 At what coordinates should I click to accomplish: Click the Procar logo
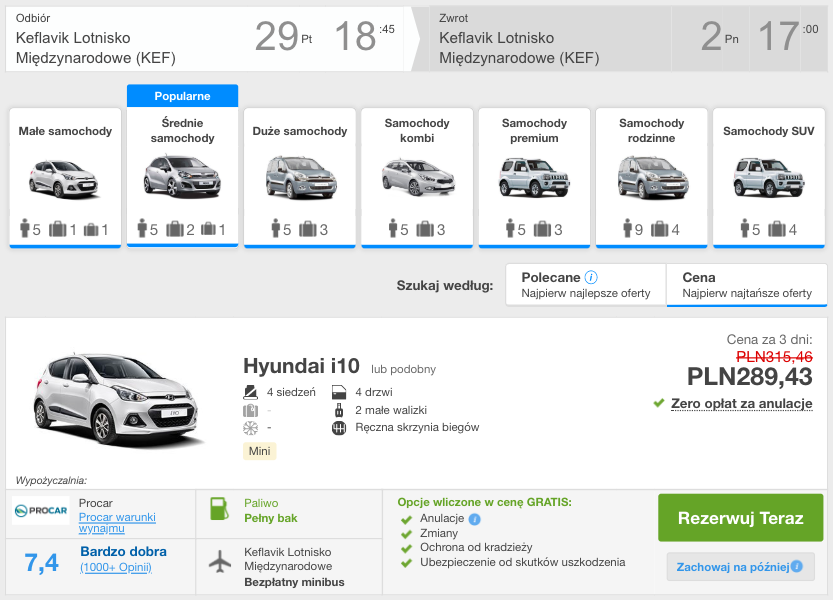tap(41, 510)
